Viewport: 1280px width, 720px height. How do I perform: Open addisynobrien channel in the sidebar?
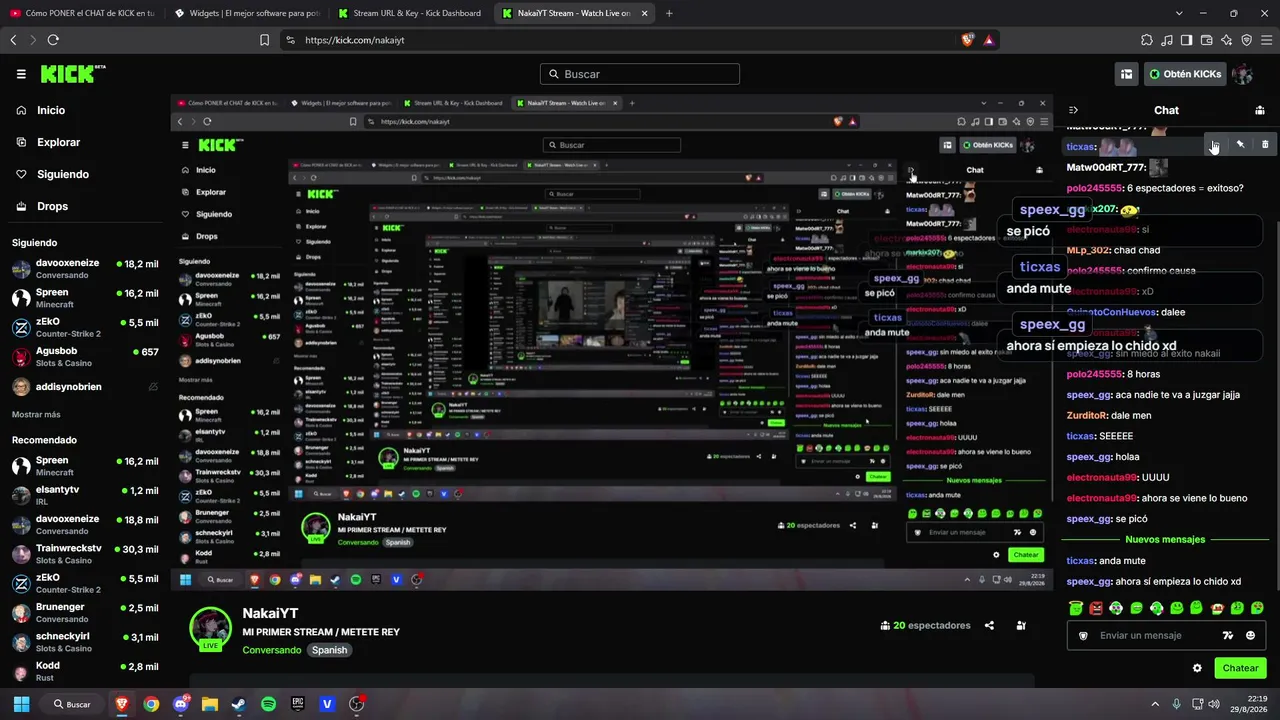coord(85,387)
